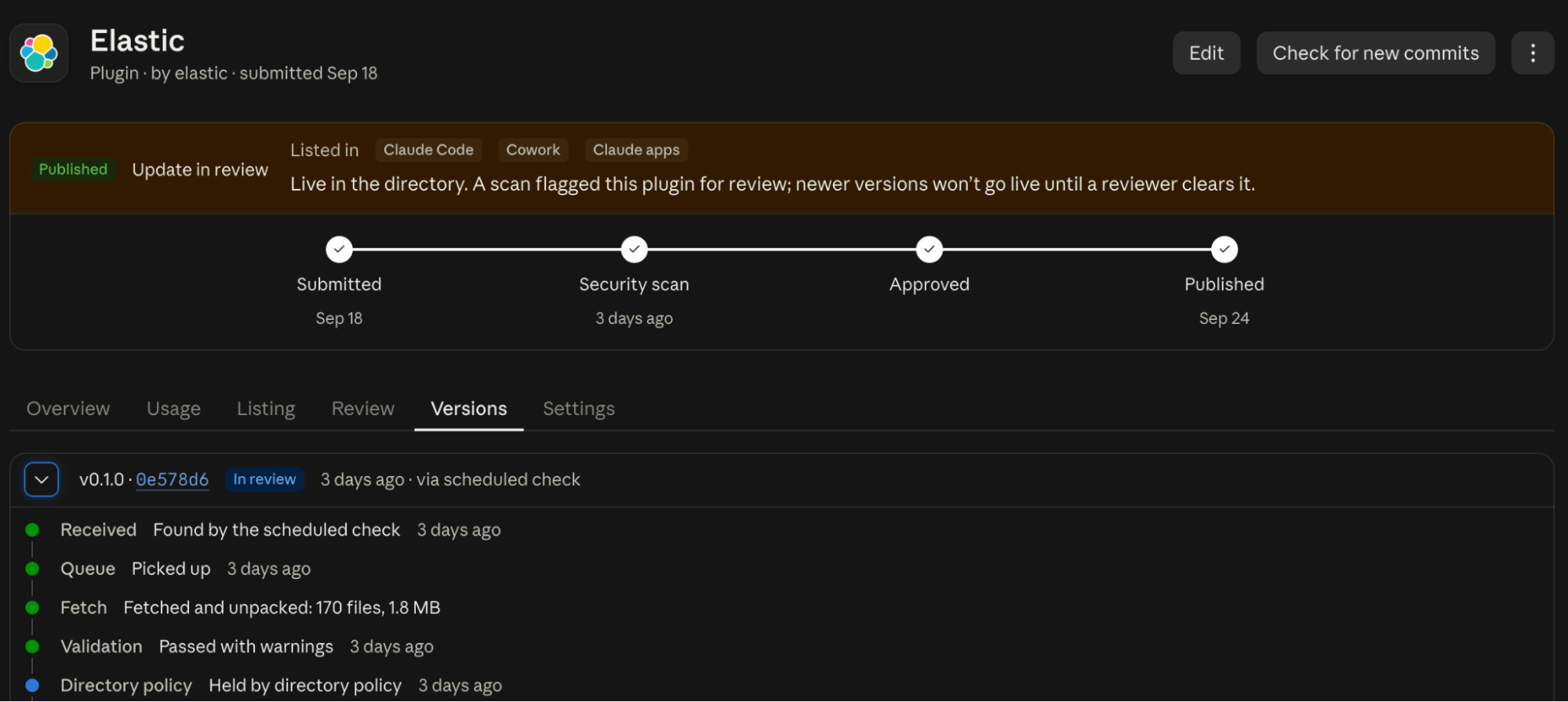This screenshot has width=1568, height=702.
Task: Collapse the v0.1.0 version row
Action: coord(42,480)
